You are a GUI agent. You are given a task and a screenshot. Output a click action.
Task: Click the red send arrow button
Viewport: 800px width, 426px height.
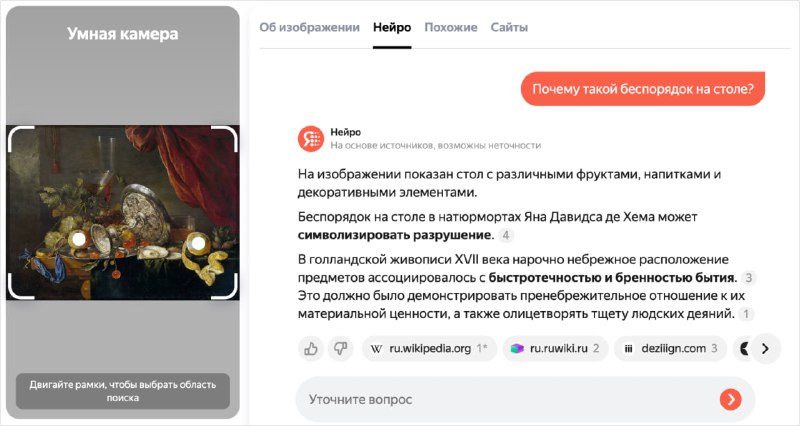(x=731, y=399)
